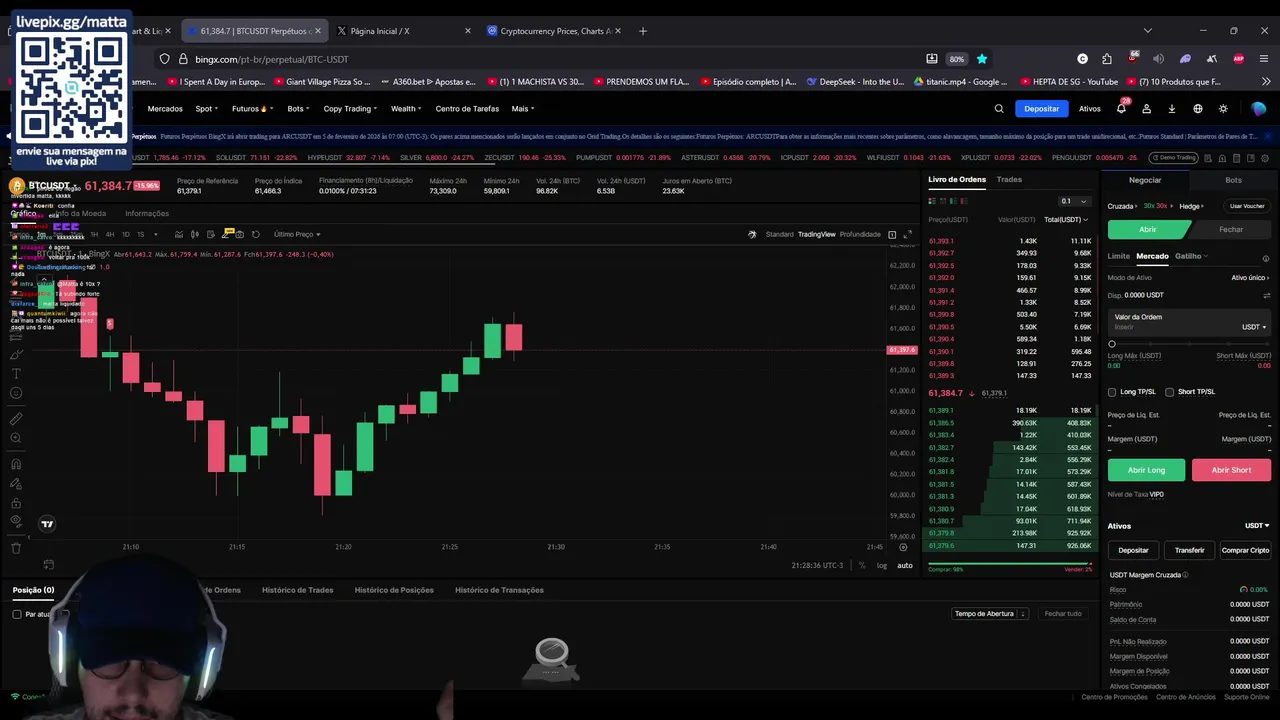The height and width of the screenshot is (720, 1280).
Task: Select the chart zoom-in tool
Action: click(x=16, y=438)
